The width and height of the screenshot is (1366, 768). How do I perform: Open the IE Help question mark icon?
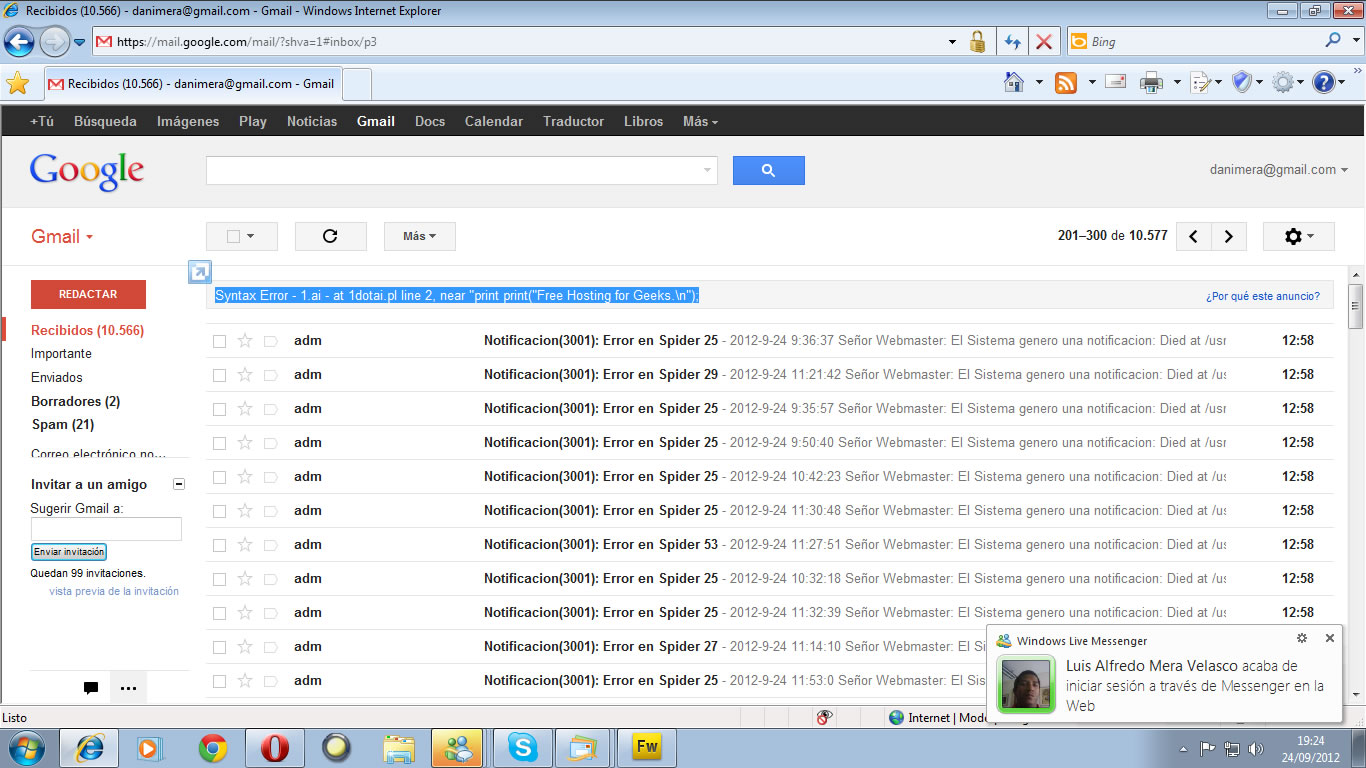click(1324, 83)
